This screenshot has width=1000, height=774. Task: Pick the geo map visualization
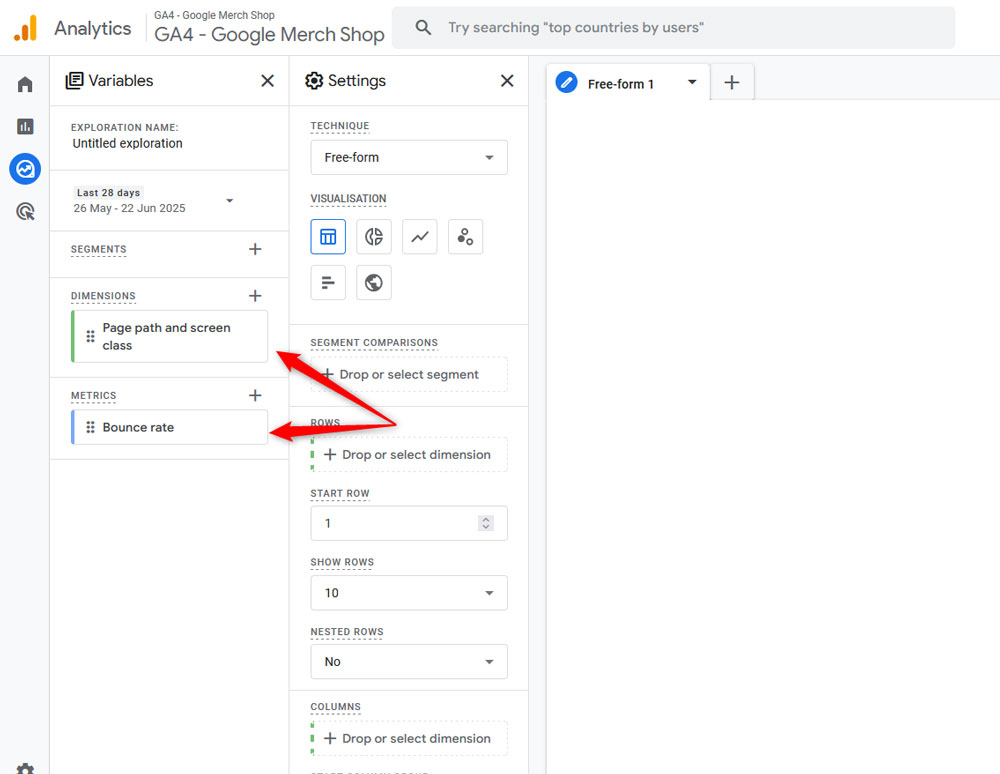click(373, 282)
